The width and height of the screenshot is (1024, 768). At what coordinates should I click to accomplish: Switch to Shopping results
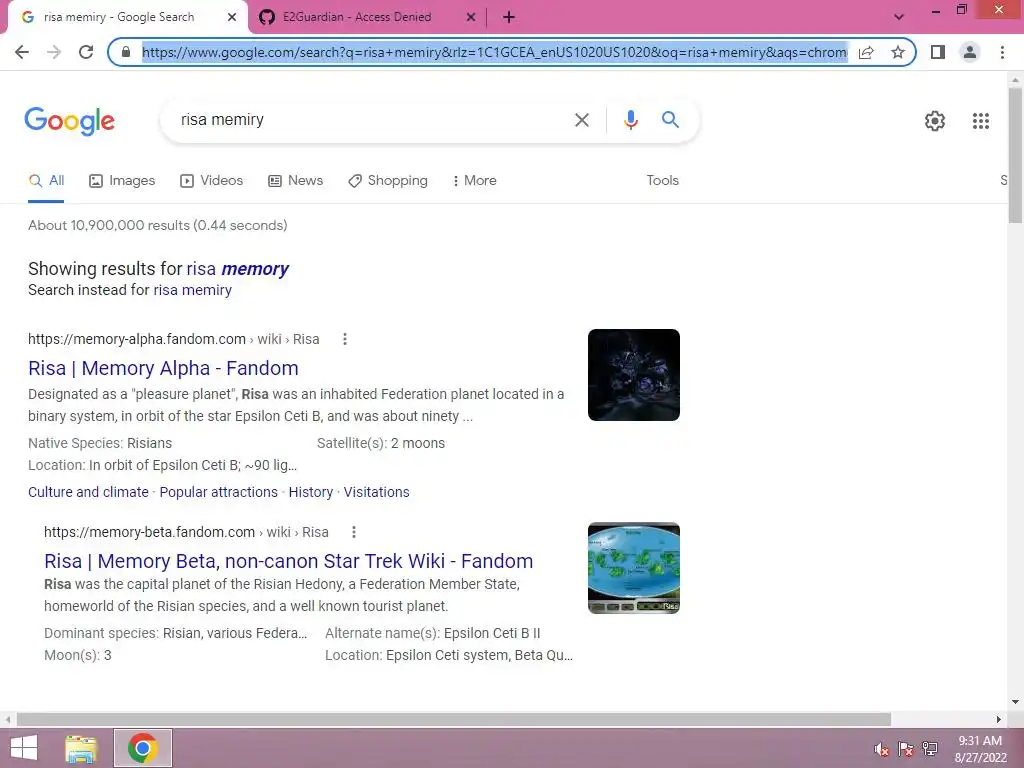click(x=388, y=181)
